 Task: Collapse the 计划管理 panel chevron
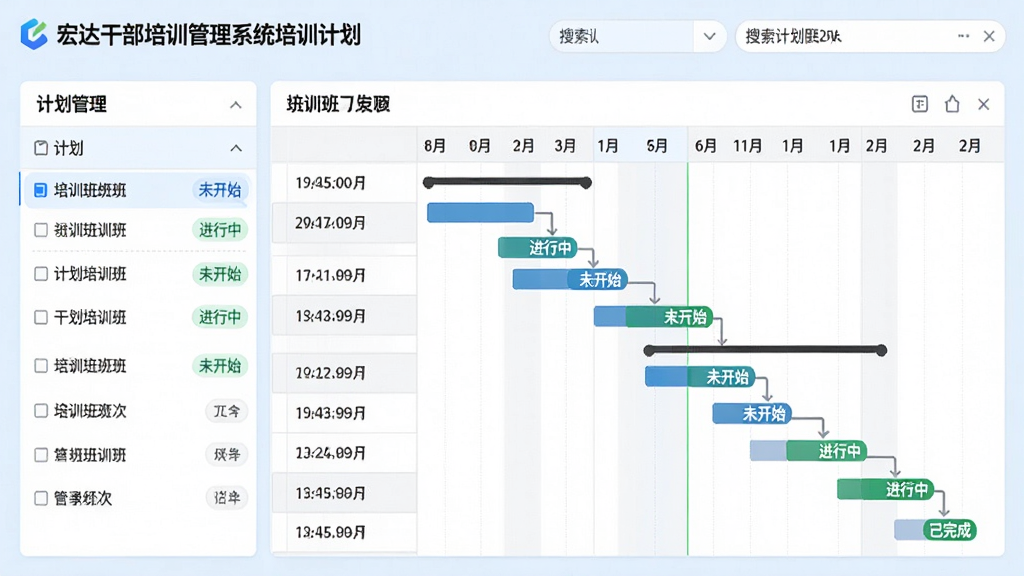pyautogui.click(x=236, y=104)
